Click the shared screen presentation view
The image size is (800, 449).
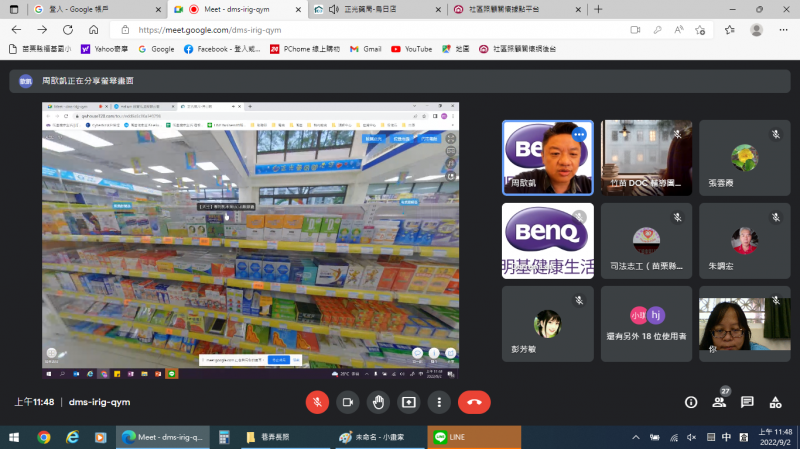tap(251, 240)
